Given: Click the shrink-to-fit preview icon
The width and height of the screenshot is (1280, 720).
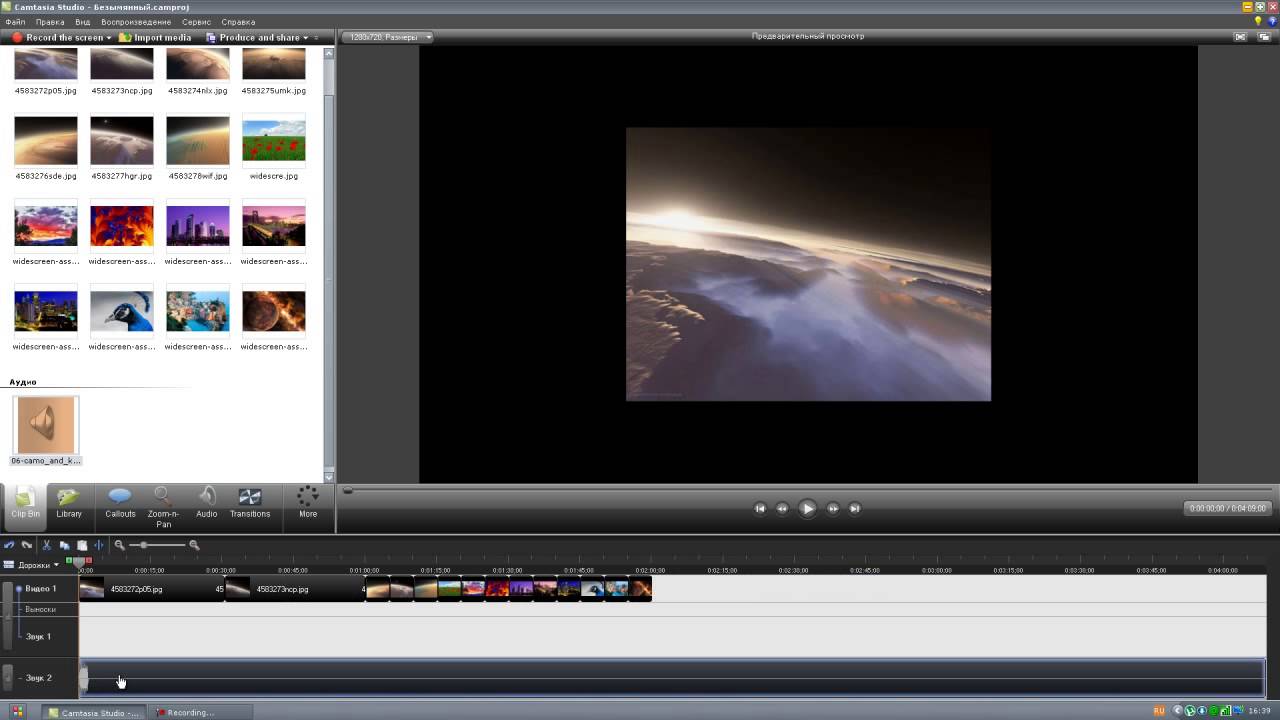Looking at the screenshot, I should [x=1240, y=37].
